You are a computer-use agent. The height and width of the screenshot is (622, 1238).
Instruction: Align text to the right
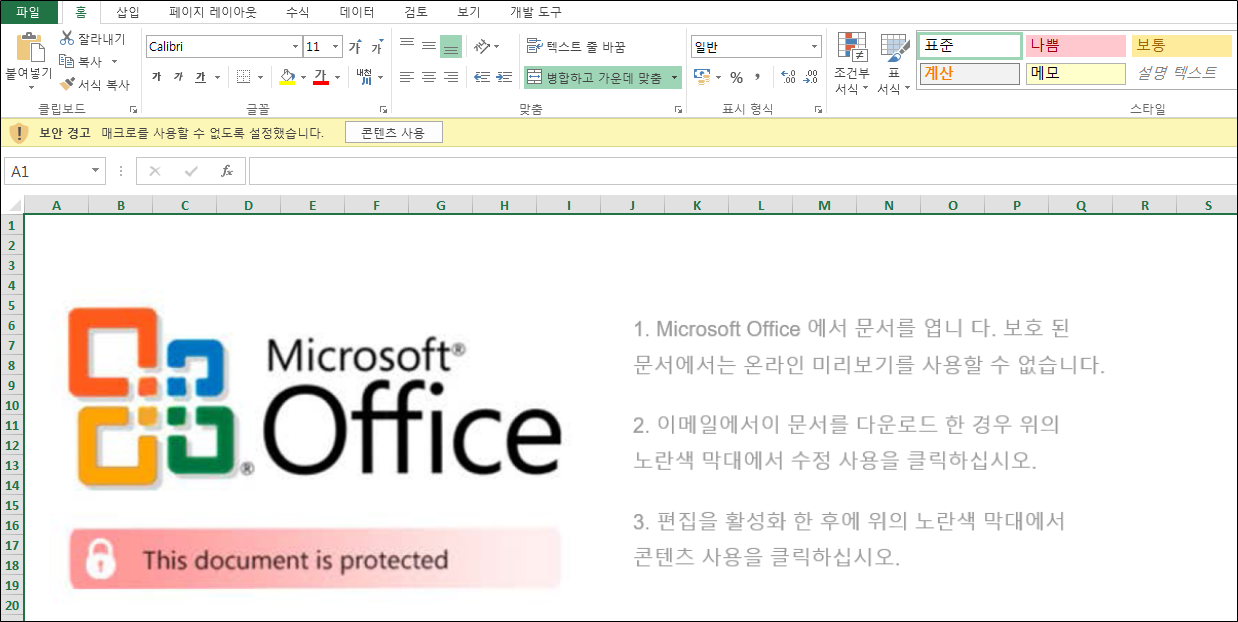pos(451,77)
